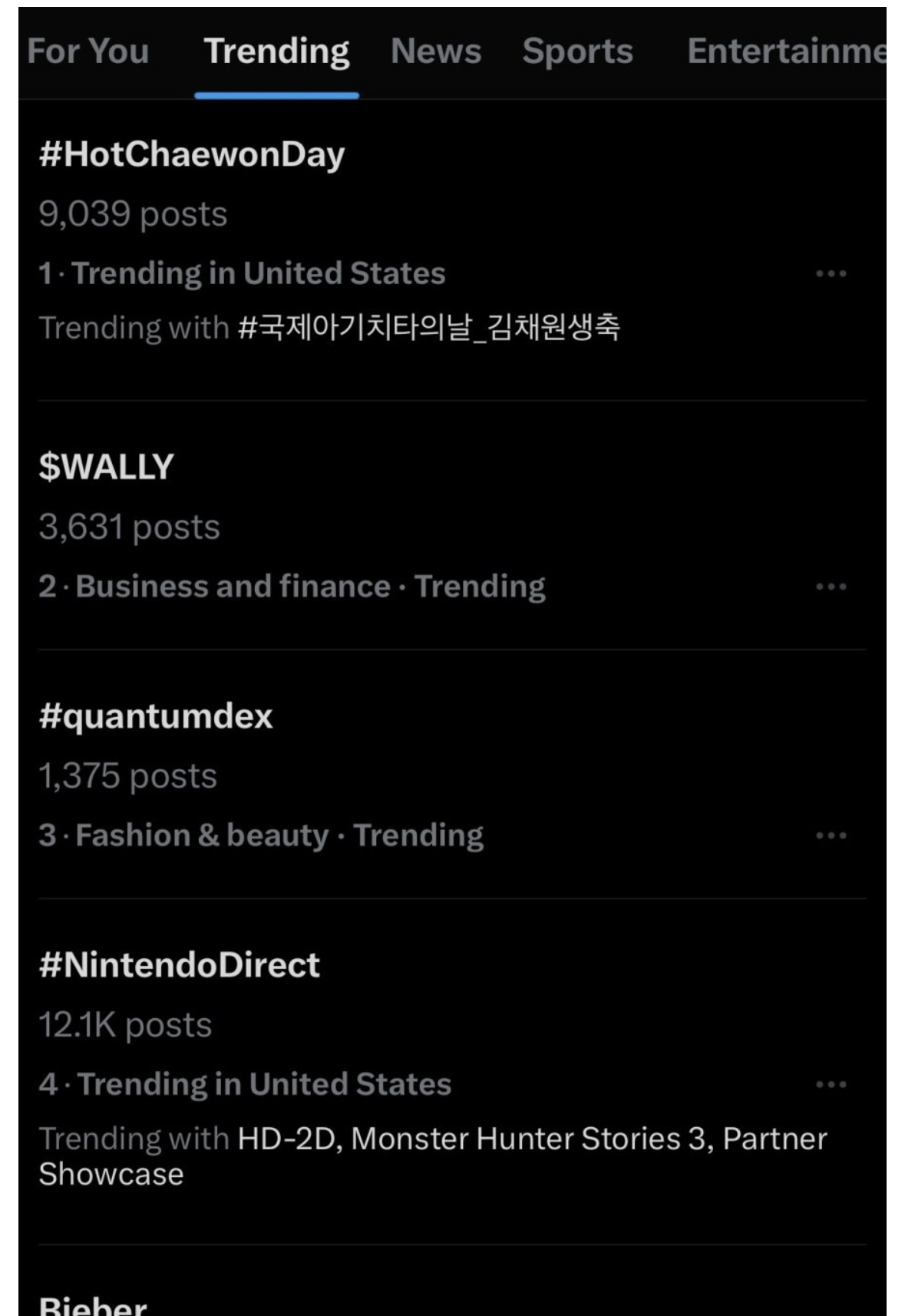
Task: Open the #HotChaewonDay trending hashtag
Action: (192, 154)
